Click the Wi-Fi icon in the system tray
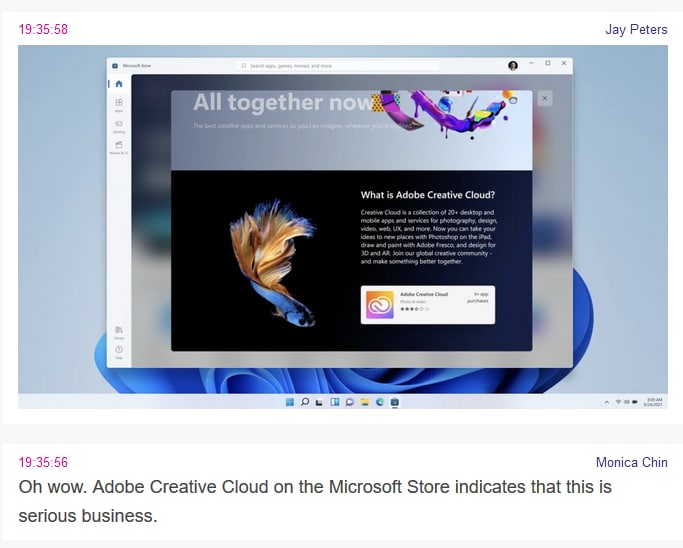The height and width of the screenshot is (548, 683). (618, 402)
